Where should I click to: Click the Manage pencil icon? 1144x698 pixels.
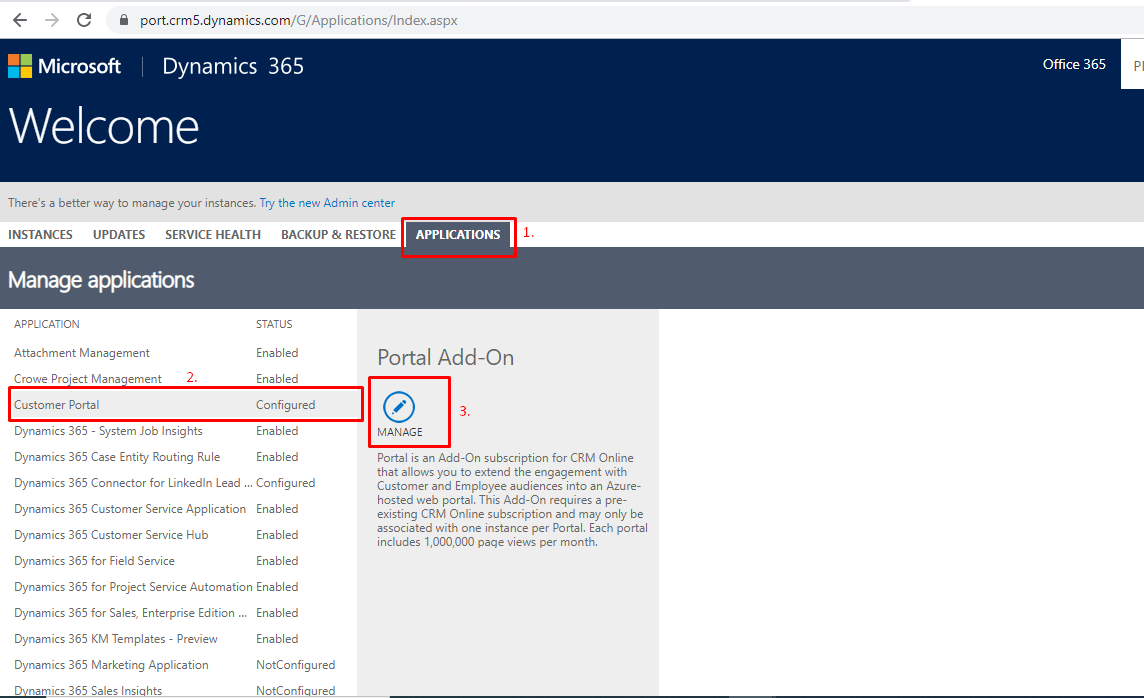[x=399, y=407]
